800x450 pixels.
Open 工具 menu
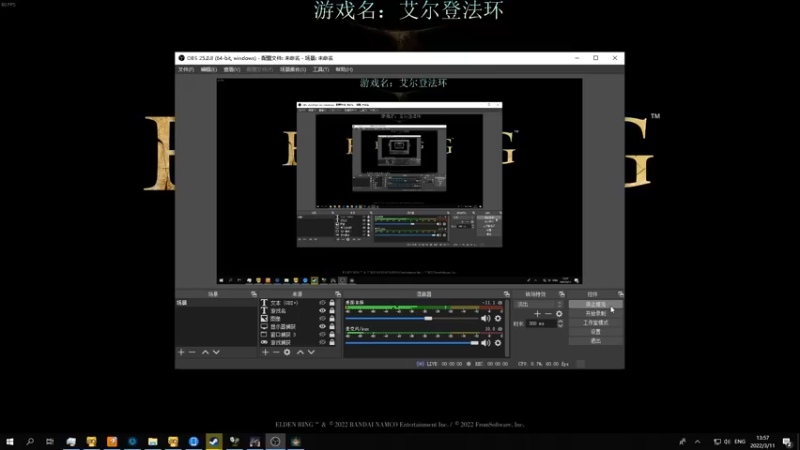pos(321,69)
